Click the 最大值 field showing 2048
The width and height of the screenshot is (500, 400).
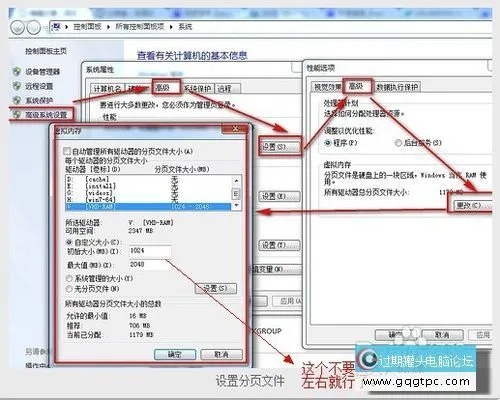(x=150, y=264)
